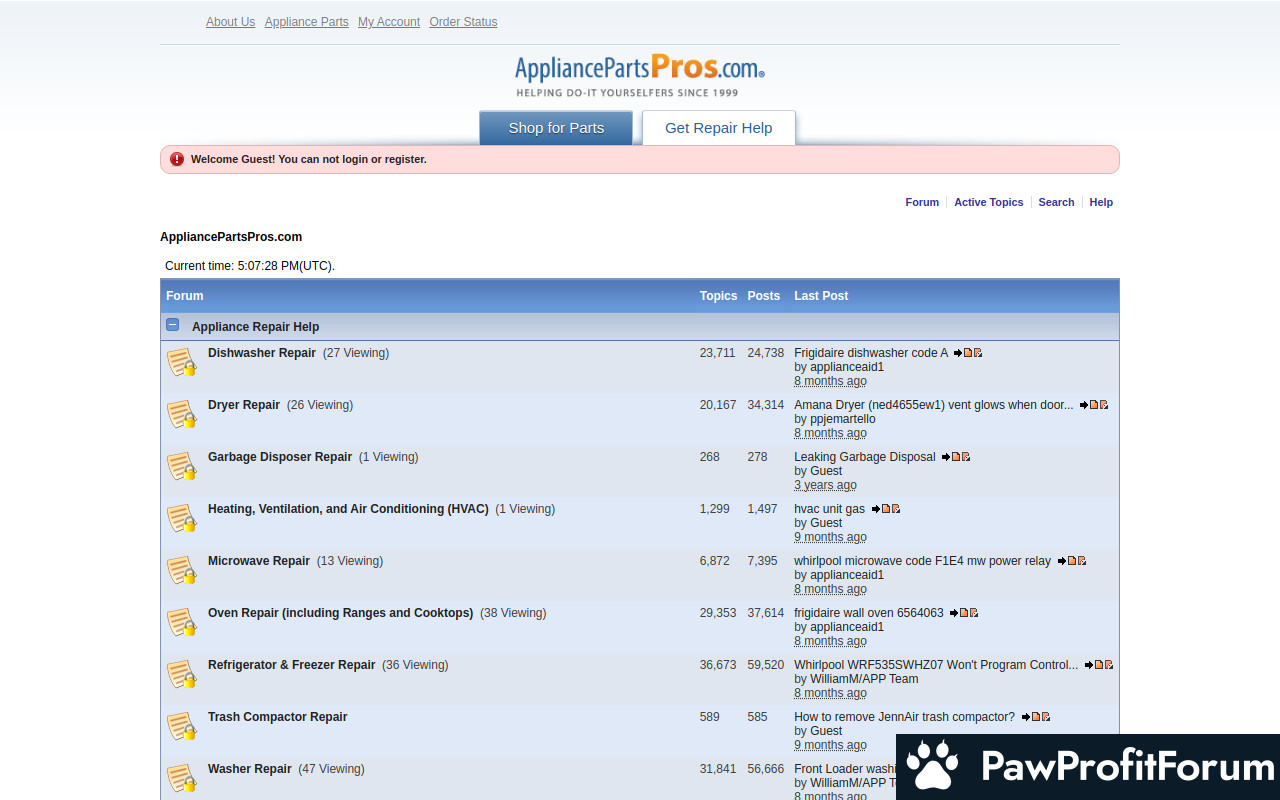Click the first orange page icon after 'Leaking Garbage Disposal'
Screen dimensions: 1280x800
tap(956, 457)
